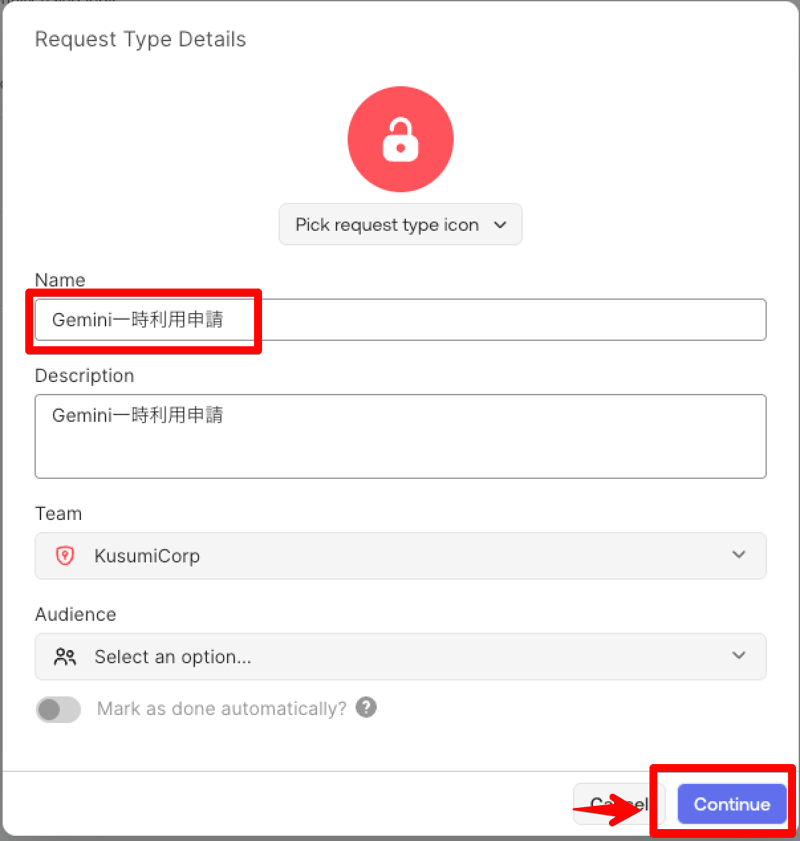
Task: Click inside the Description text area
Action: coord(400,446)
